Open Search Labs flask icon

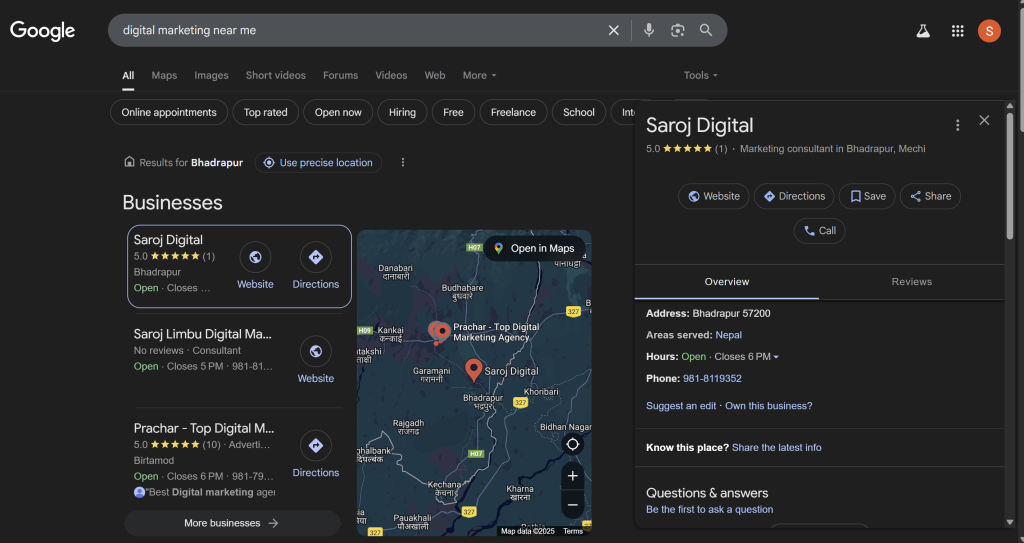(x=923, y=31)
